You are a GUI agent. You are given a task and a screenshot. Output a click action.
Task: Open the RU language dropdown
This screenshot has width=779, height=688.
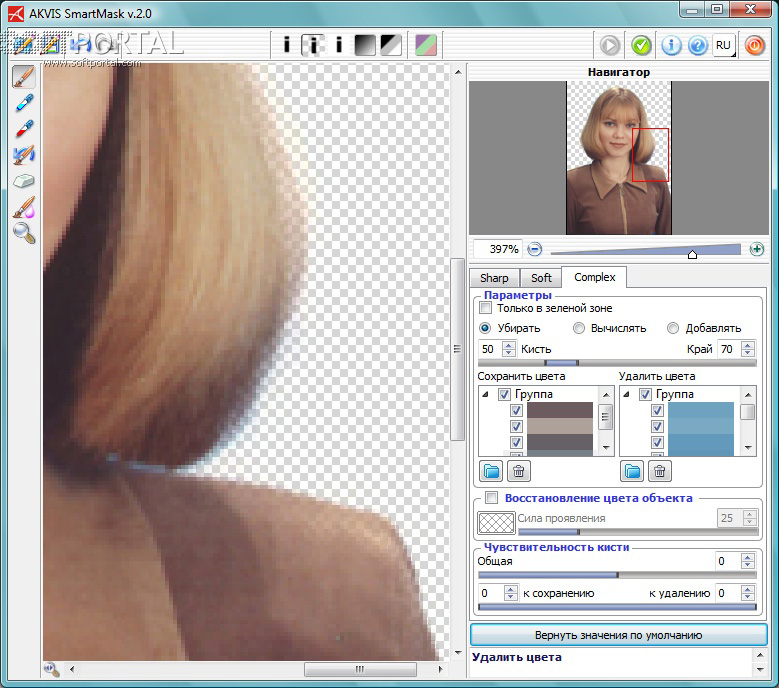724,45
